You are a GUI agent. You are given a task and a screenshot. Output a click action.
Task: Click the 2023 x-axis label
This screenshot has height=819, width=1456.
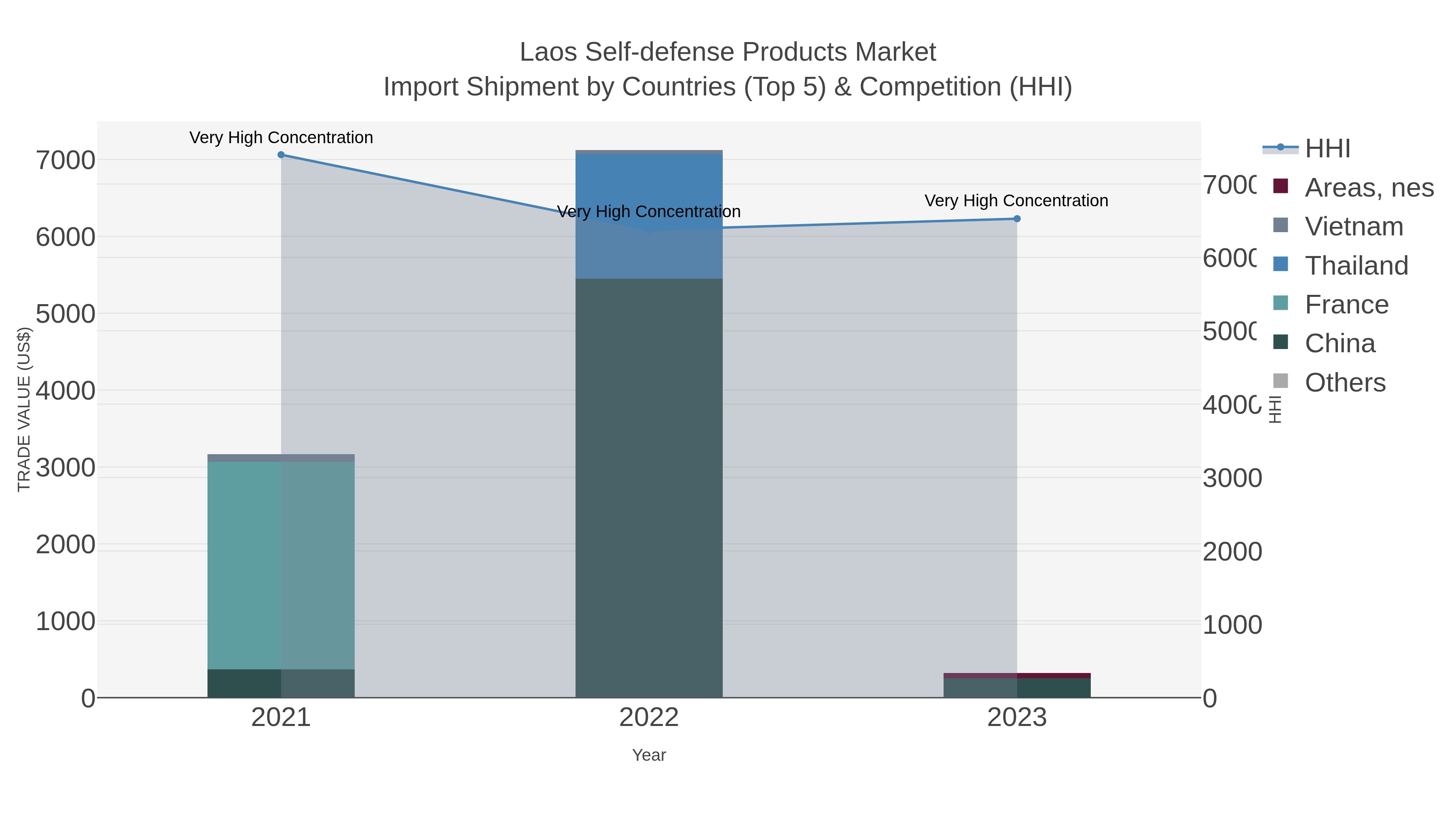(1017, 718)
